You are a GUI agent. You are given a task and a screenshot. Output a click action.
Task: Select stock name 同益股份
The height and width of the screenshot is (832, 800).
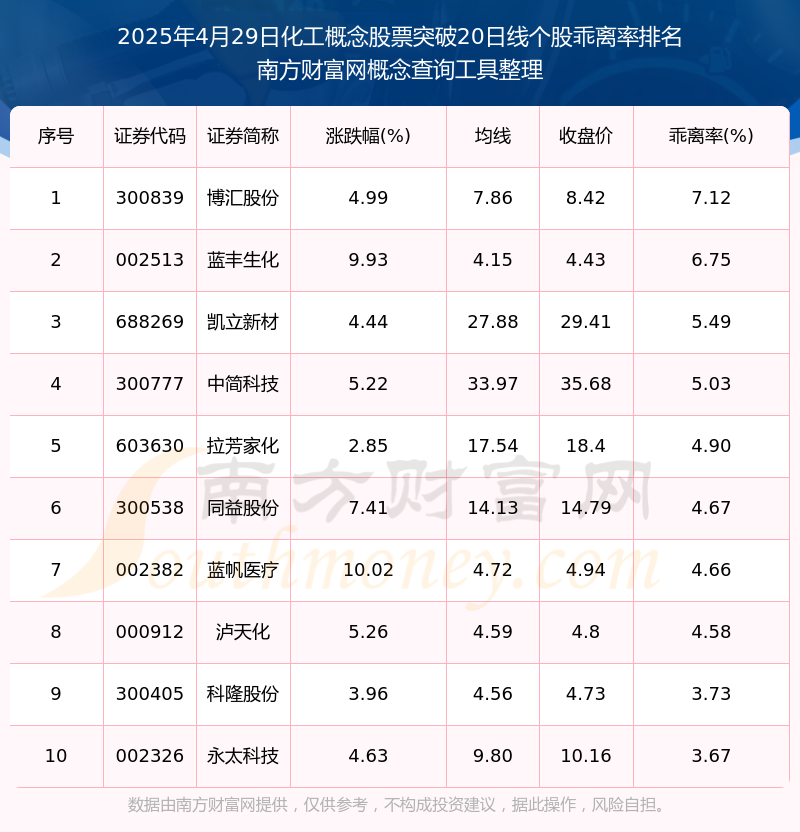243,508
